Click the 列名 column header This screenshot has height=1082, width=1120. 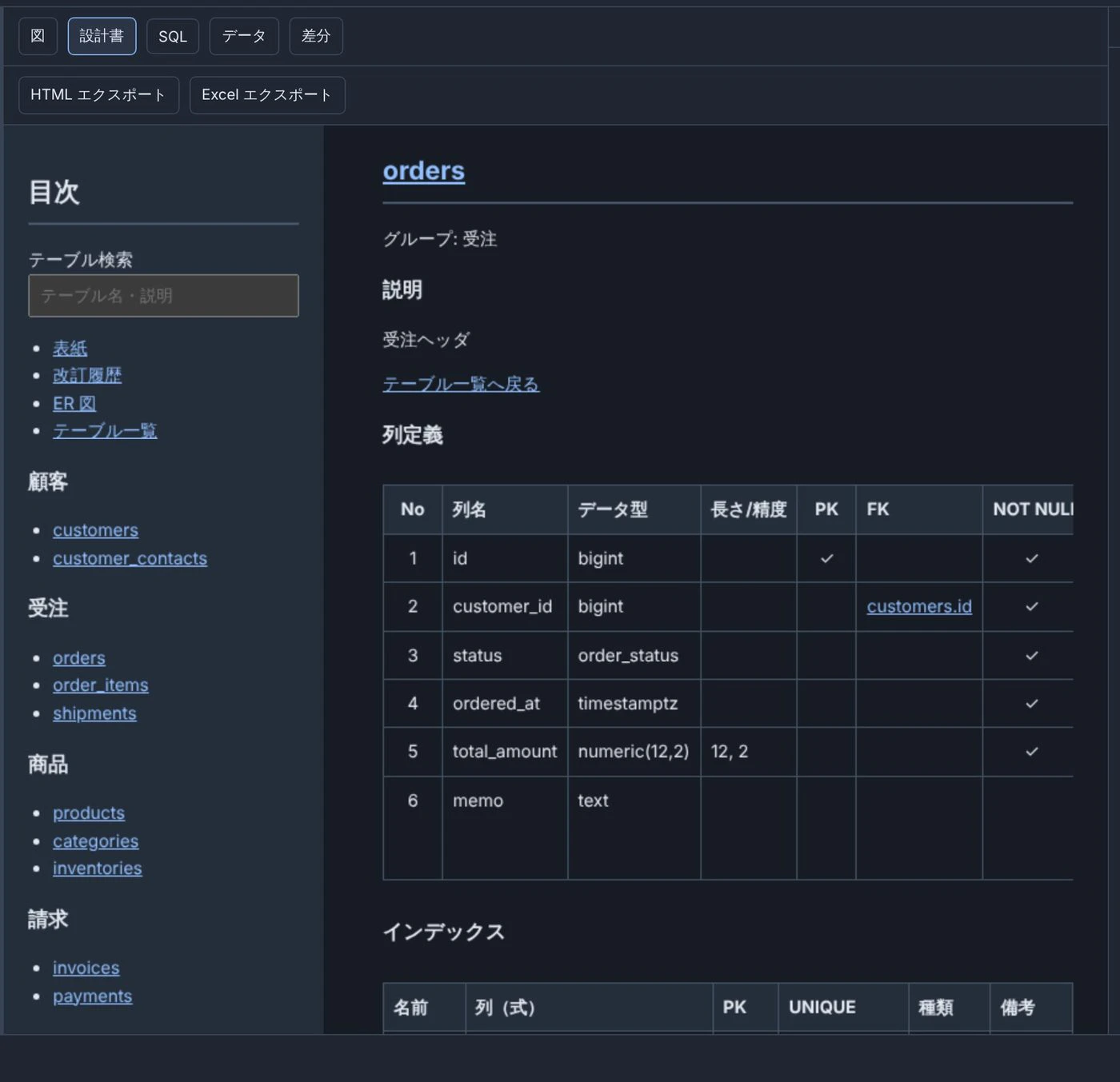(505, 510)
